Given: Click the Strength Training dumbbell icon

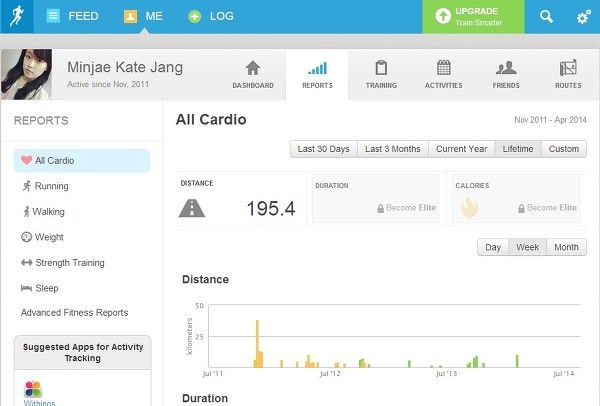Looking at the screenshot, I should click(26, 263).
